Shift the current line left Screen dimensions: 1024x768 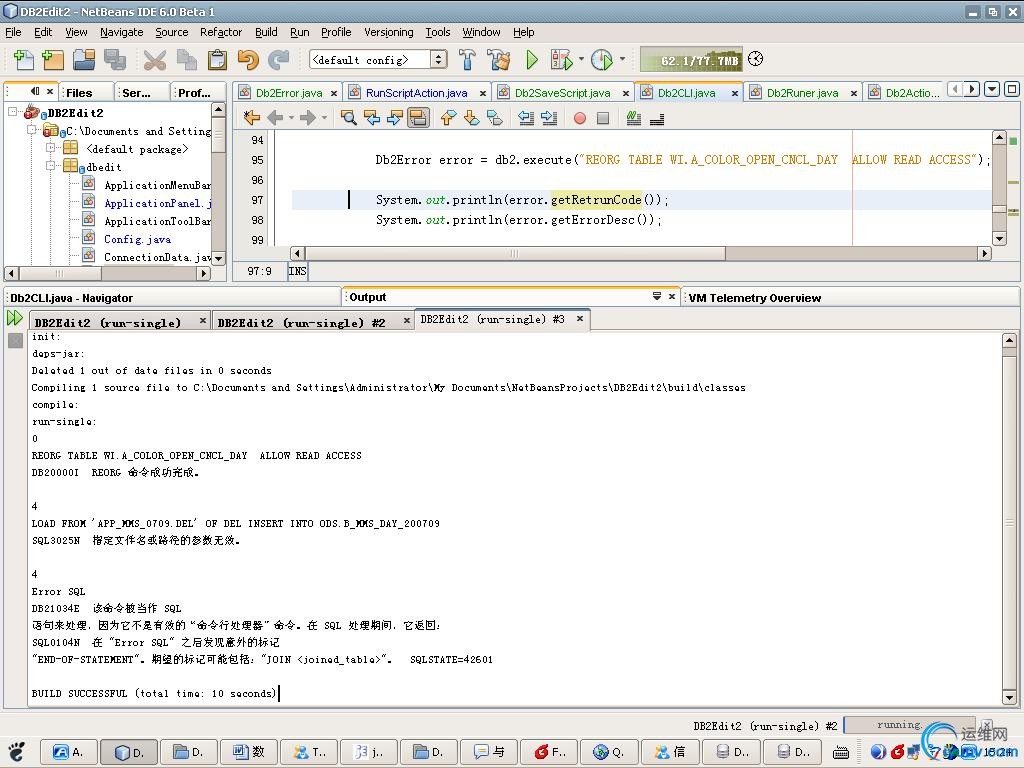coord(526,118)
